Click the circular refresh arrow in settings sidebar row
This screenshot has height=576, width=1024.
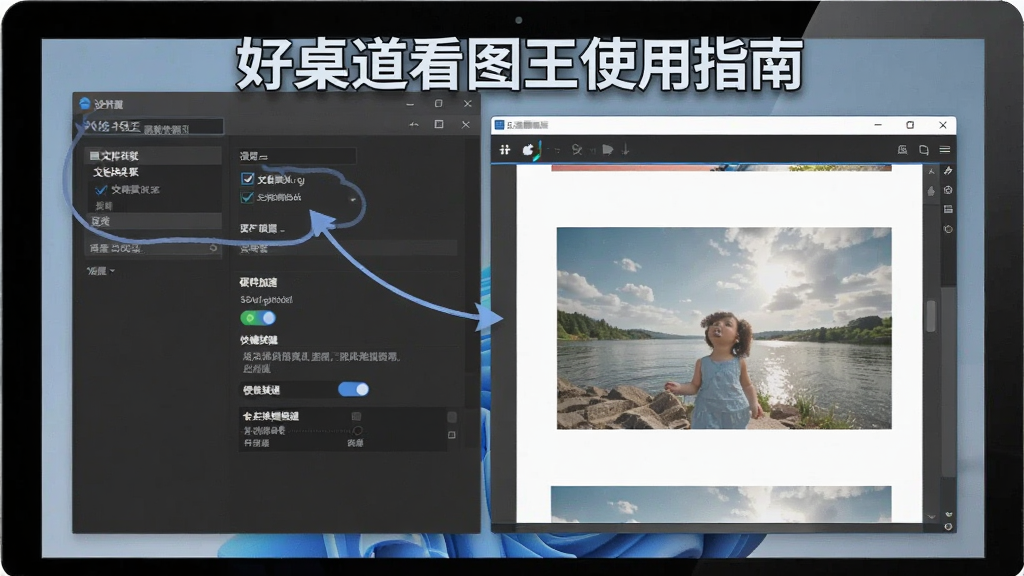pos(213,248)
